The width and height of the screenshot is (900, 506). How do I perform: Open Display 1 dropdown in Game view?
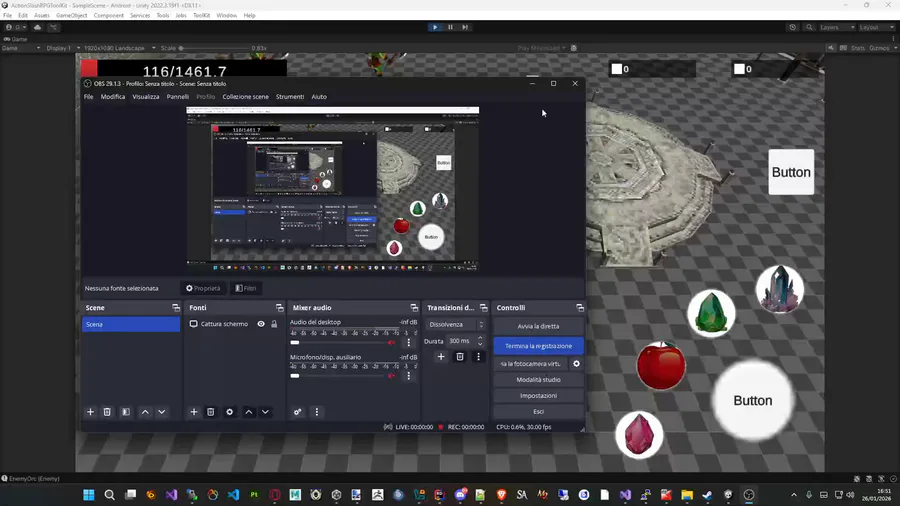pos(63,48)
